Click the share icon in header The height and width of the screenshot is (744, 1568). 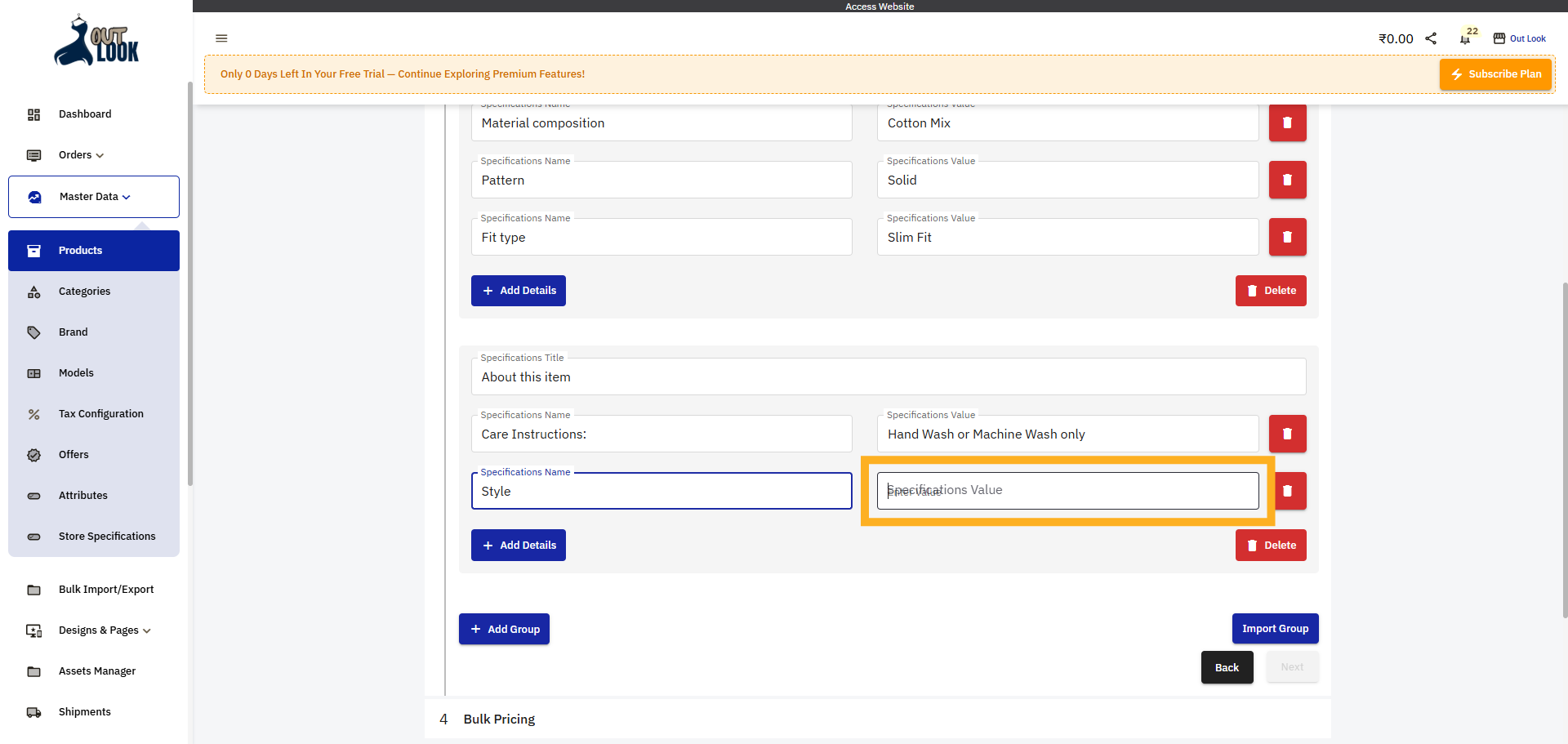point(1431,38)
